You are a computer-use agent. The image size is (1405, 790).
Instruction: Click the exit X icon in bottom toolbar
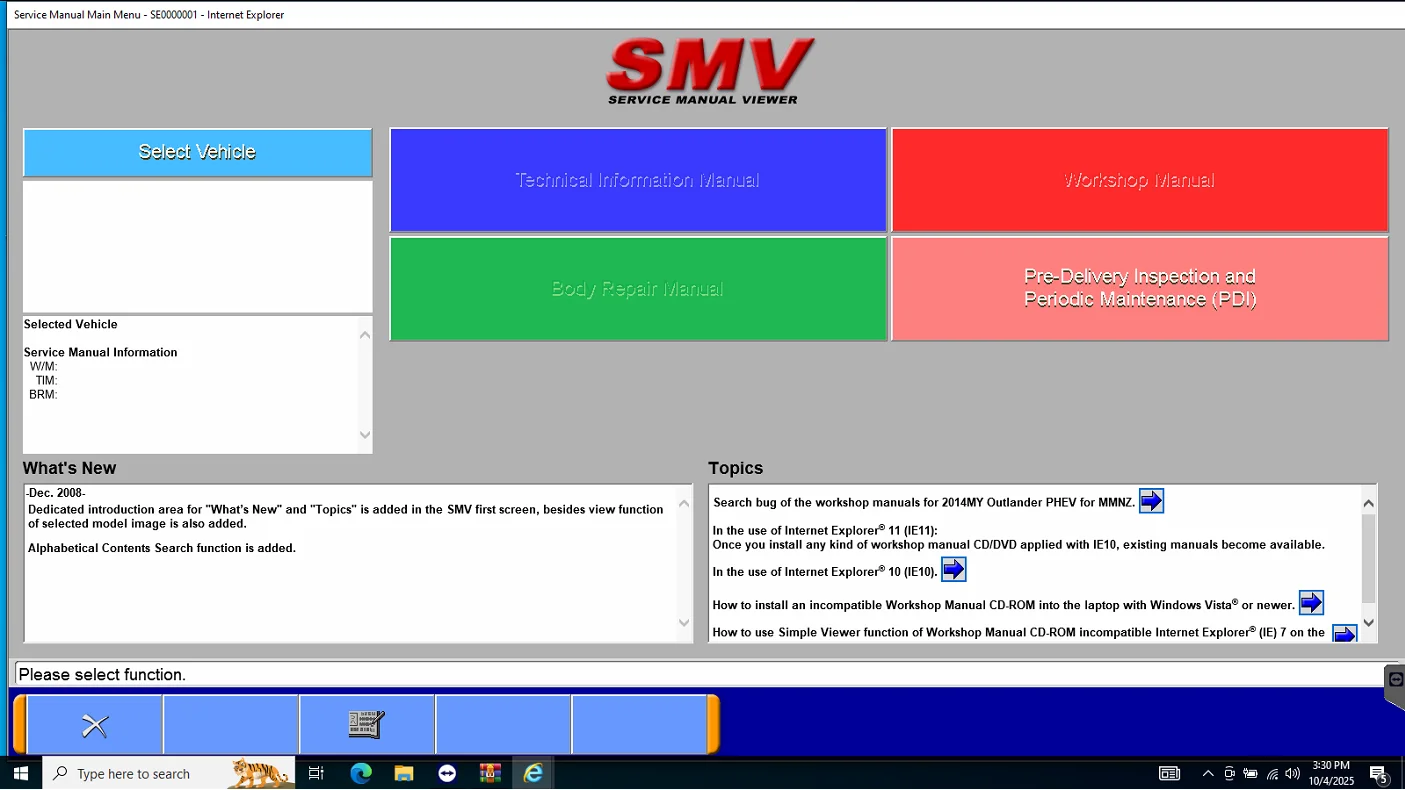(95, 725)
